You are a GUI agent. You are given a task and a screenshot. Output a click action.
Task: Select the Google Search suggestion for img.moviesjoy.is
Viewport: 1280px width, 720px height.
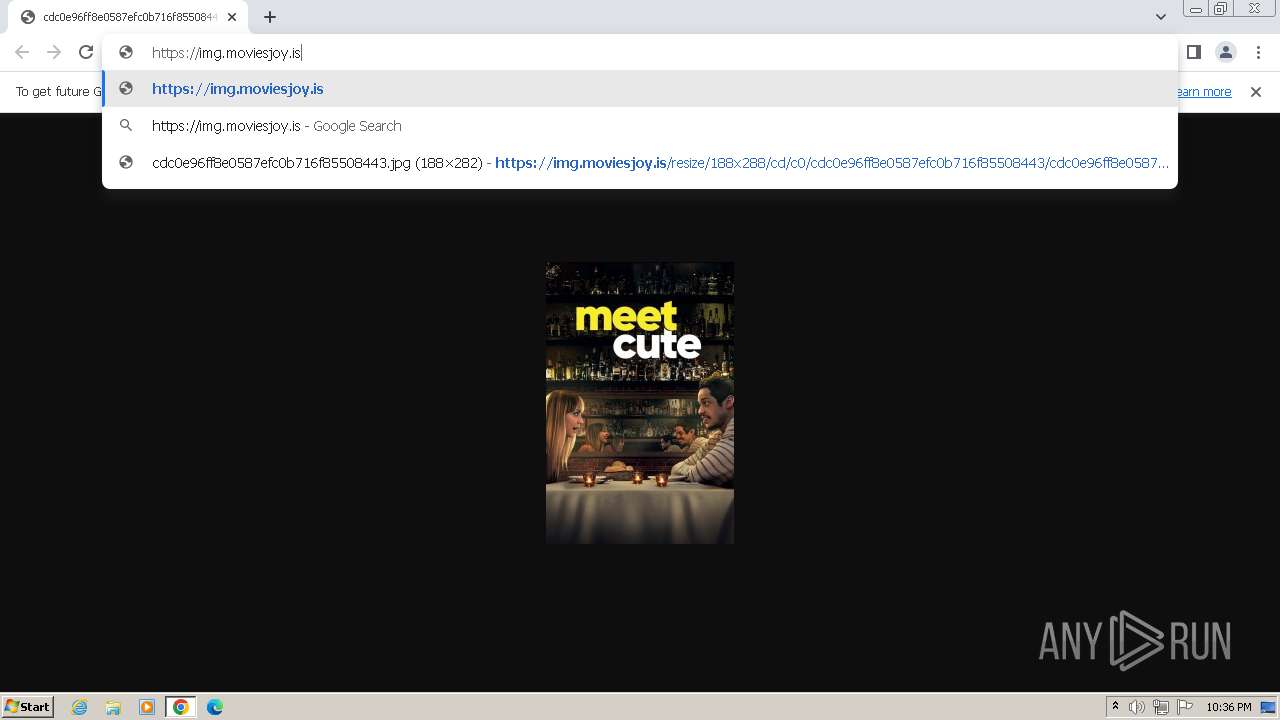pos(640,126)
